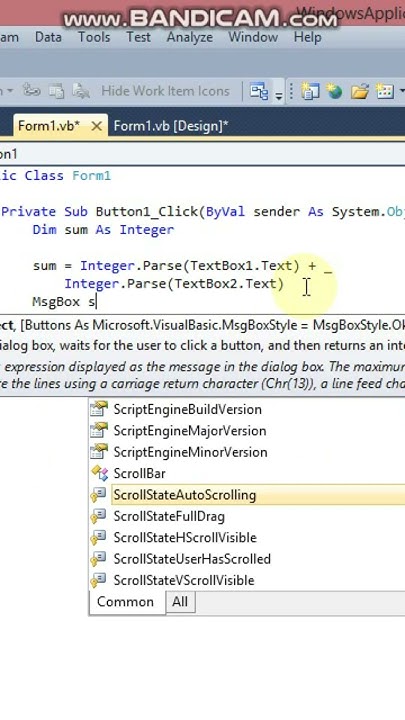Switch IntelliSense to All tab

coord(180,602)
